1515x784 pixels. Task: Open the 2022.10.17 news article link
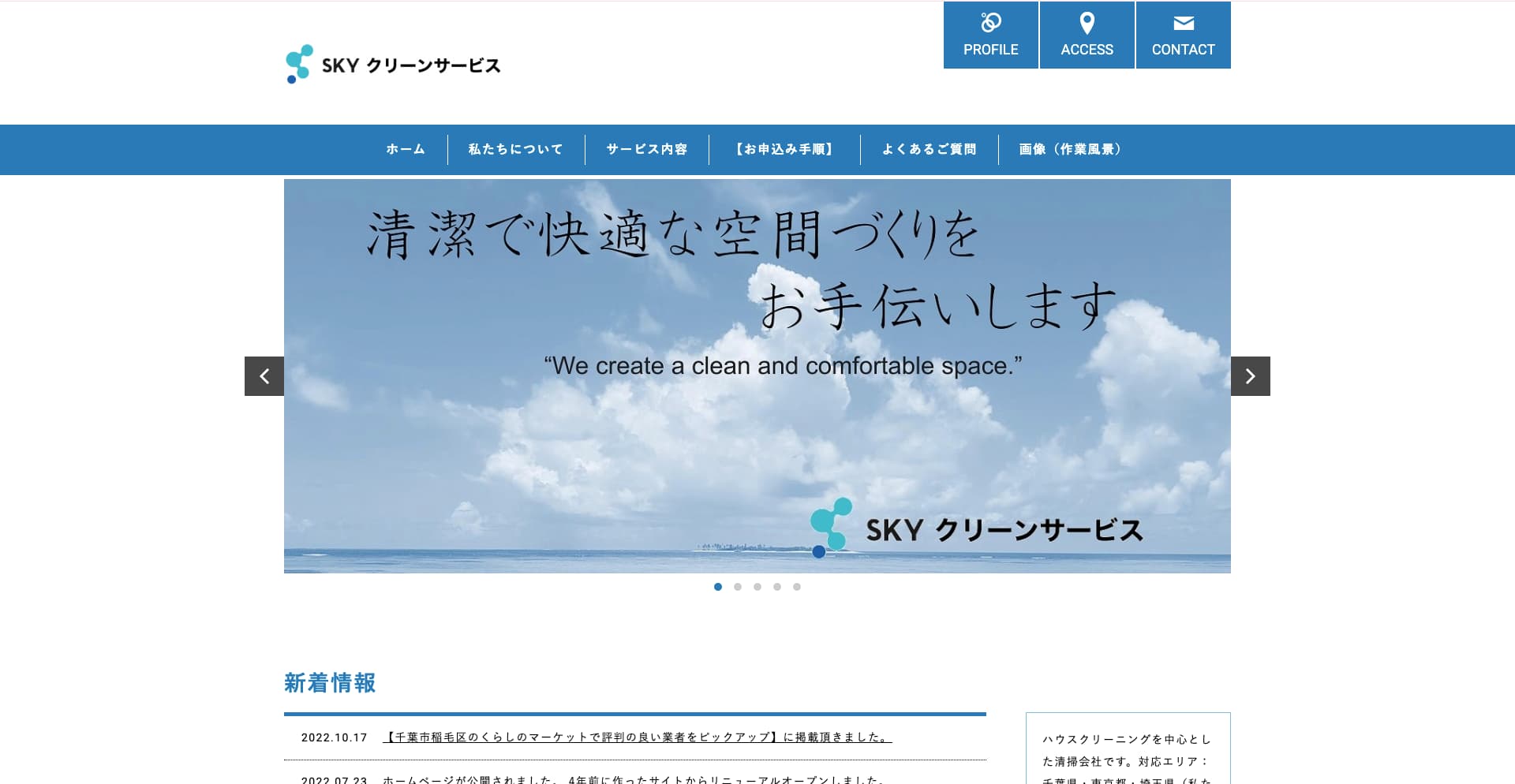(x=637, y=737)
